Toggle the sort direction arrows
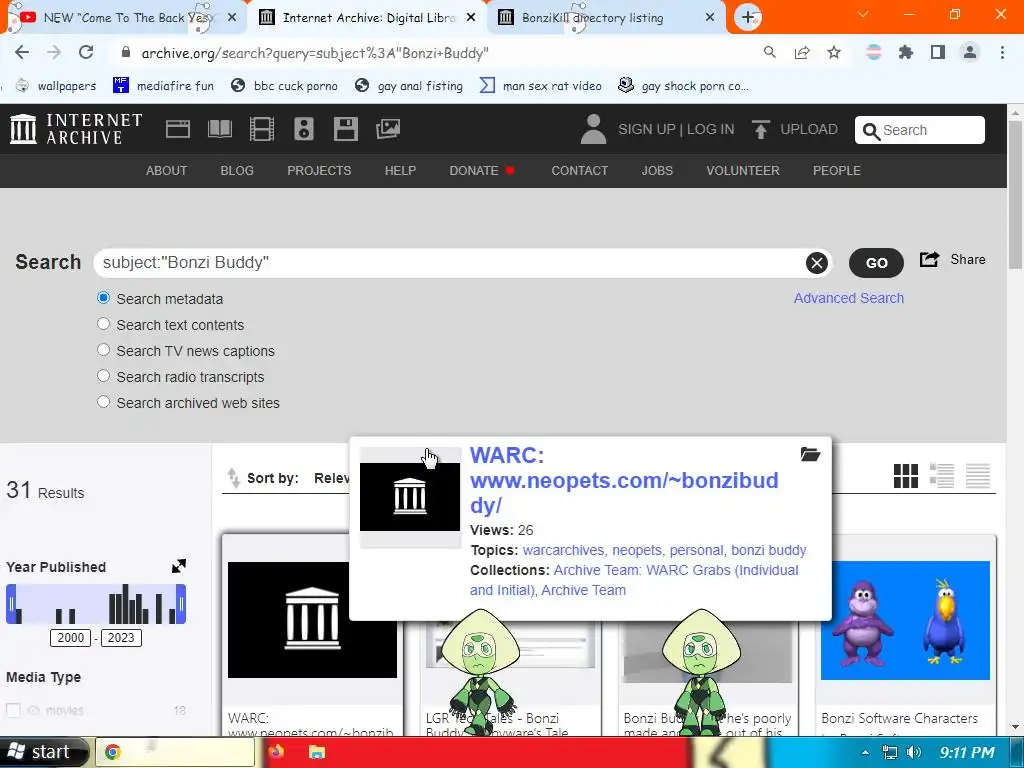The width and height of the screenshot is (1024, 768). pyautogui.click(x=233, y=478)
